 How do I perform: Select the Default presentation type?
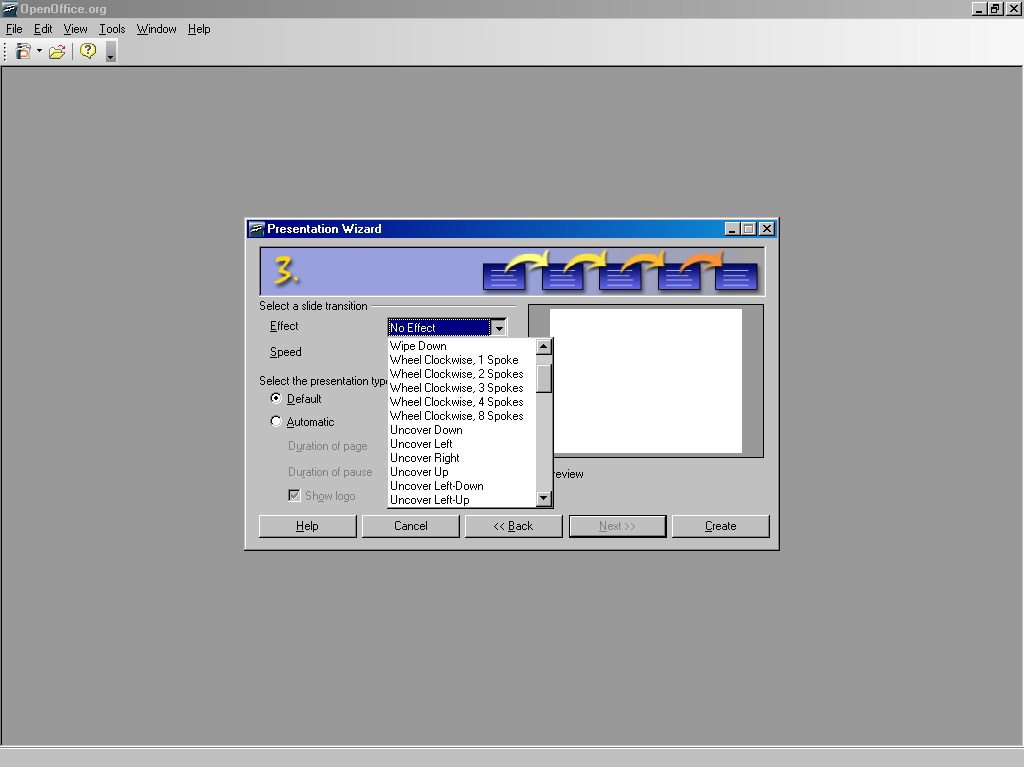point(277,399)
